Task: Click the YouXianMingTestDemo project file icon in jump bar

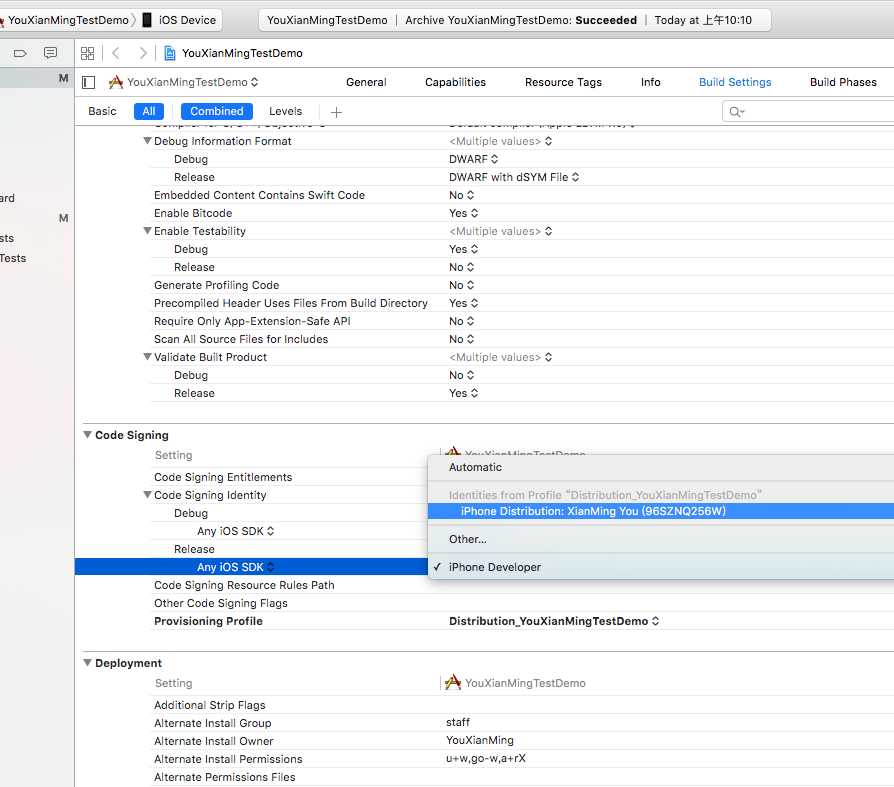Action: point(169,53)
